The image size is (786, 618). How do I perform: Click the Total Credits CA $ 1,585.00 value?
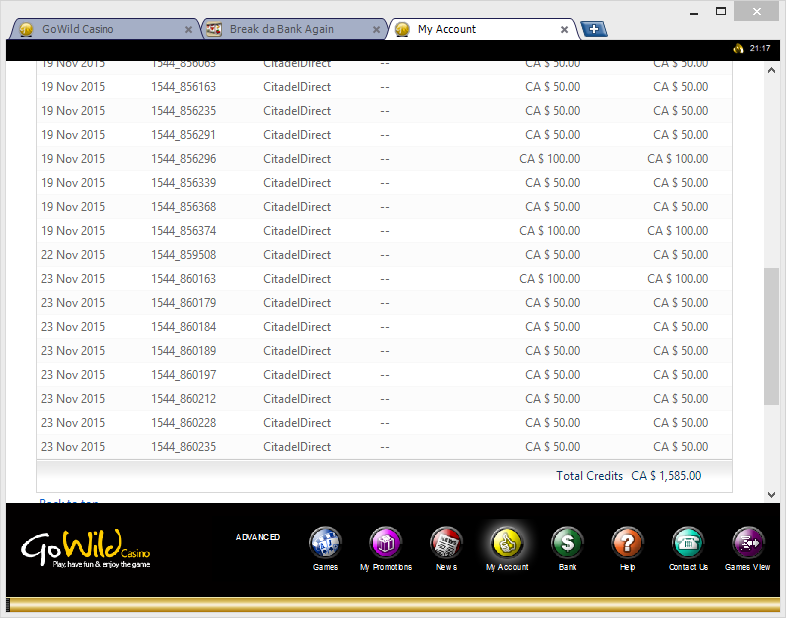pos(666,476)
